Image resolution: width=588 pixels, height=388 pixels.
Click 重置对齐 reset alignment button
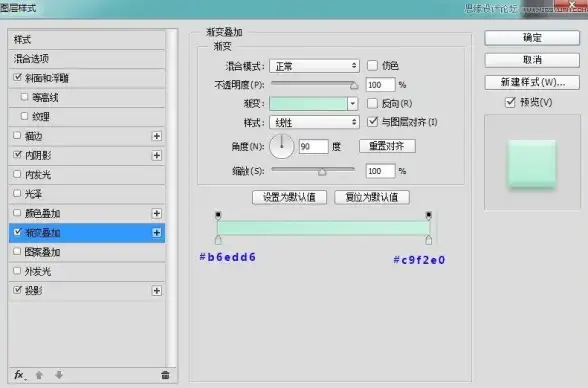[x=387, y=146]
